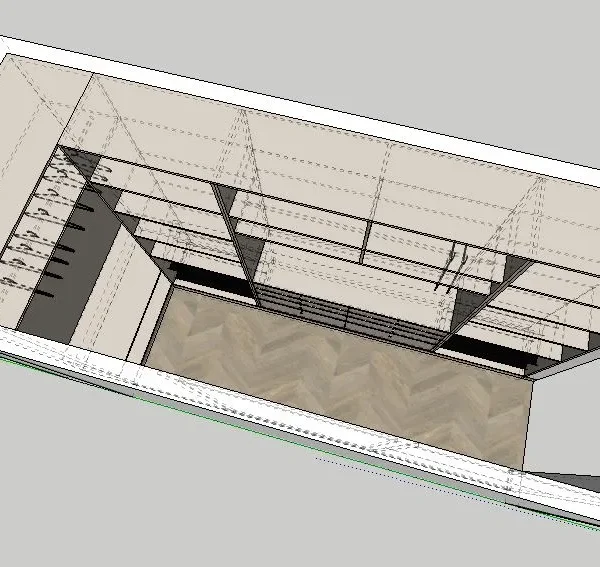Click the herringbone wood floor surface
Image resolution: width=600 pixels, height=567 pixels.
point(340,380)
